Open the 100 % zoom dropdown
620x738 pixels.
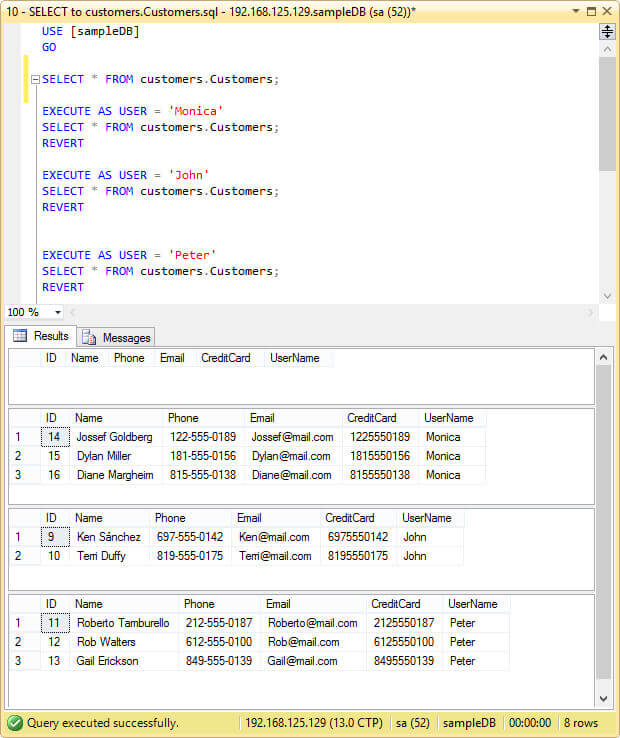click(57, 312)
